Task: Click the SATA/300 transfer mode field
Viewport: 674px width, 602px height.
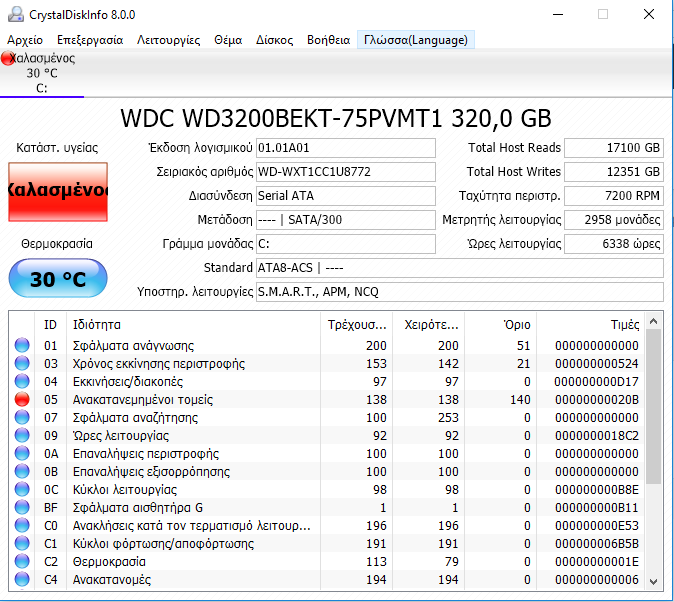Action: [346, 220]
